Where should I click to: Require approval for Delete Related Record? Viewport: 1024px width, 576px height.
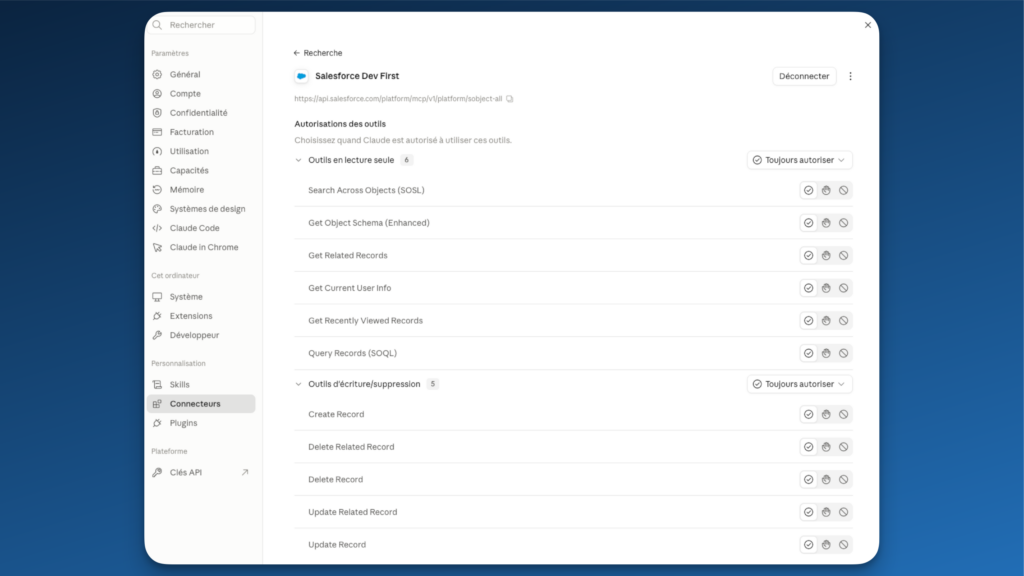click(x=826, y=447)
